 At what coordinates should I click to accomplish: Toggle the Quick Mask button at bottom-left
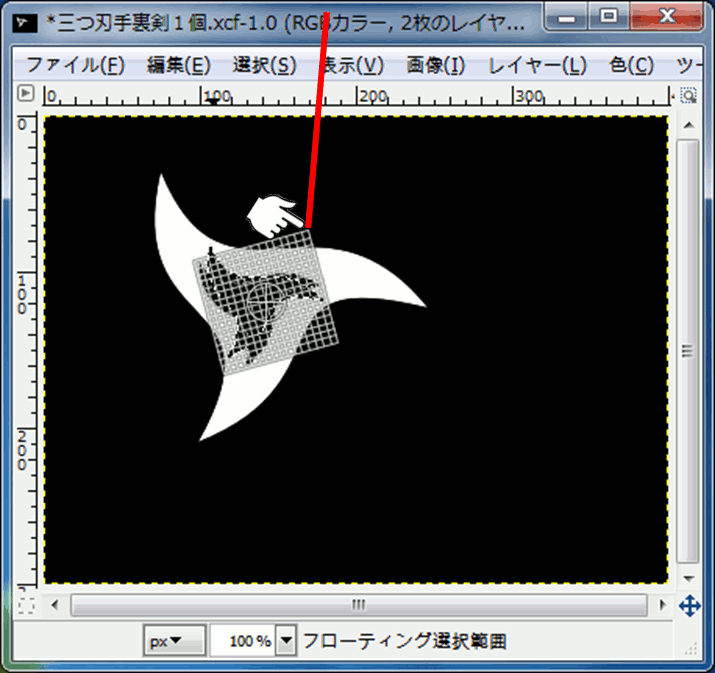click(x=26, y=605)
